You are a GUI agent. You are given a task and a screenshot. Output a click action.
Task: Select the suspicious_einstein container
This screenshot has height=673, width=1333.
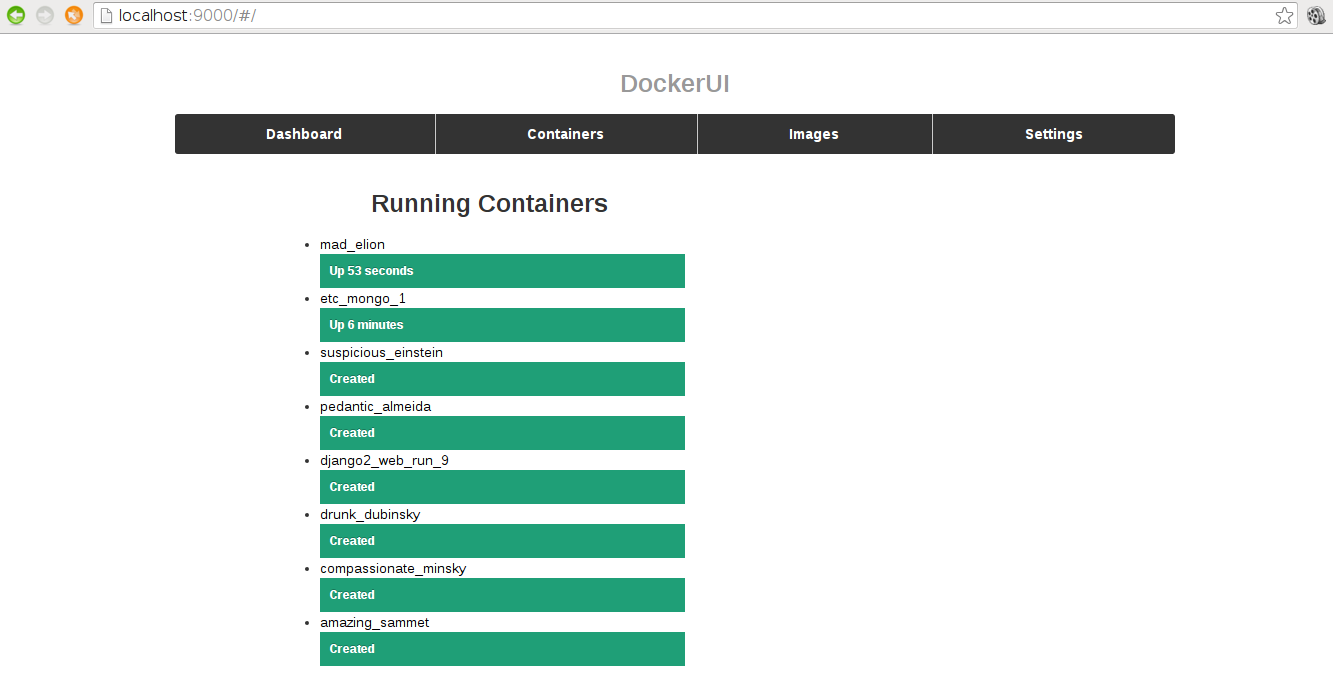click(x=381, y=352)
